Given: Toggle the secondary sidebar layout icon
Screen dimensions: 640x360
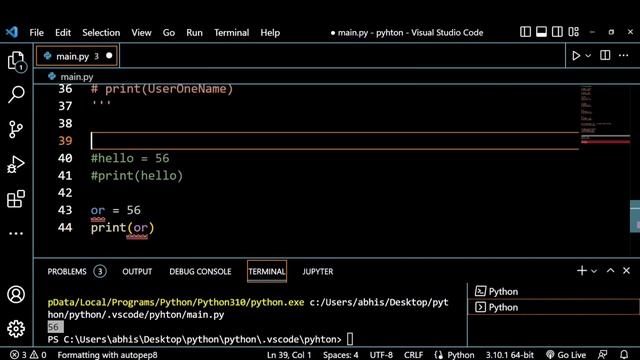Looking at the screenshot, I should point(557,32).
